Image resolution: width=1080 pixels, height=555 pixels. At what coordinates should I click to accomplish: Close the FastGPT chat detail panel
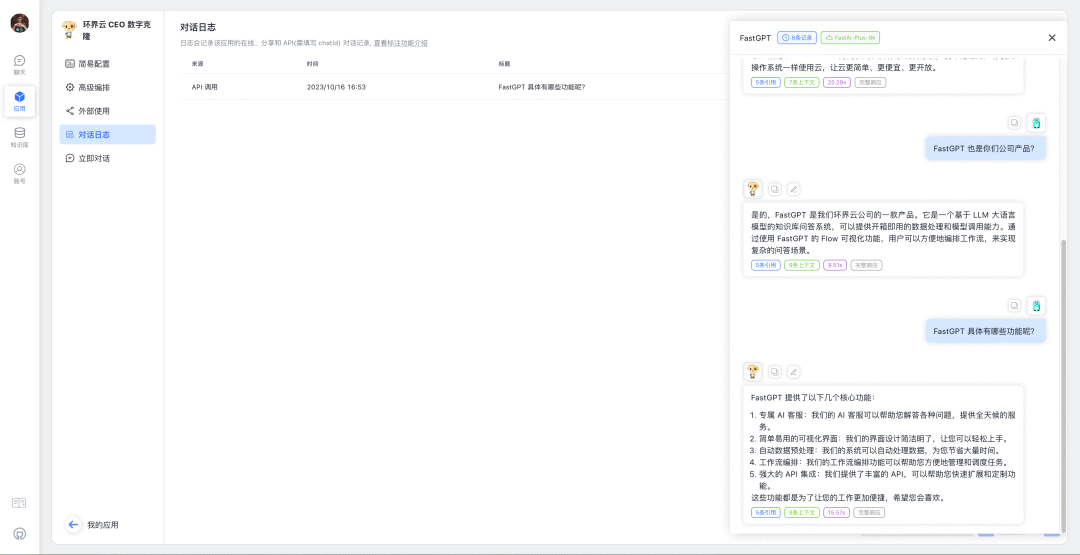[x=1052, y=38]
